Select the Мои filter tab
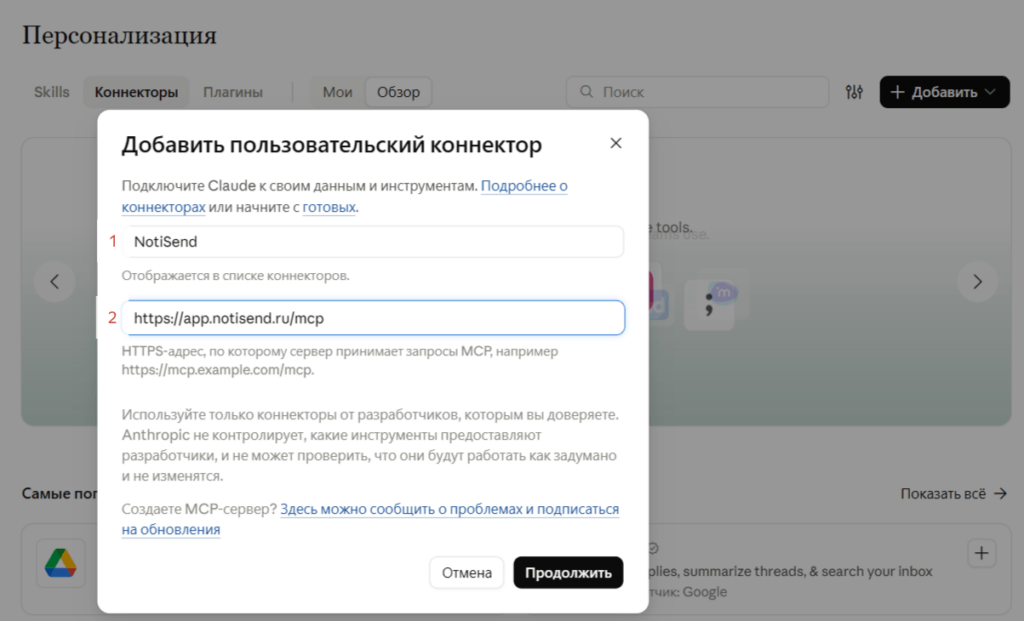This screenshot has height=621, width=1024. [x=338, y=92]
